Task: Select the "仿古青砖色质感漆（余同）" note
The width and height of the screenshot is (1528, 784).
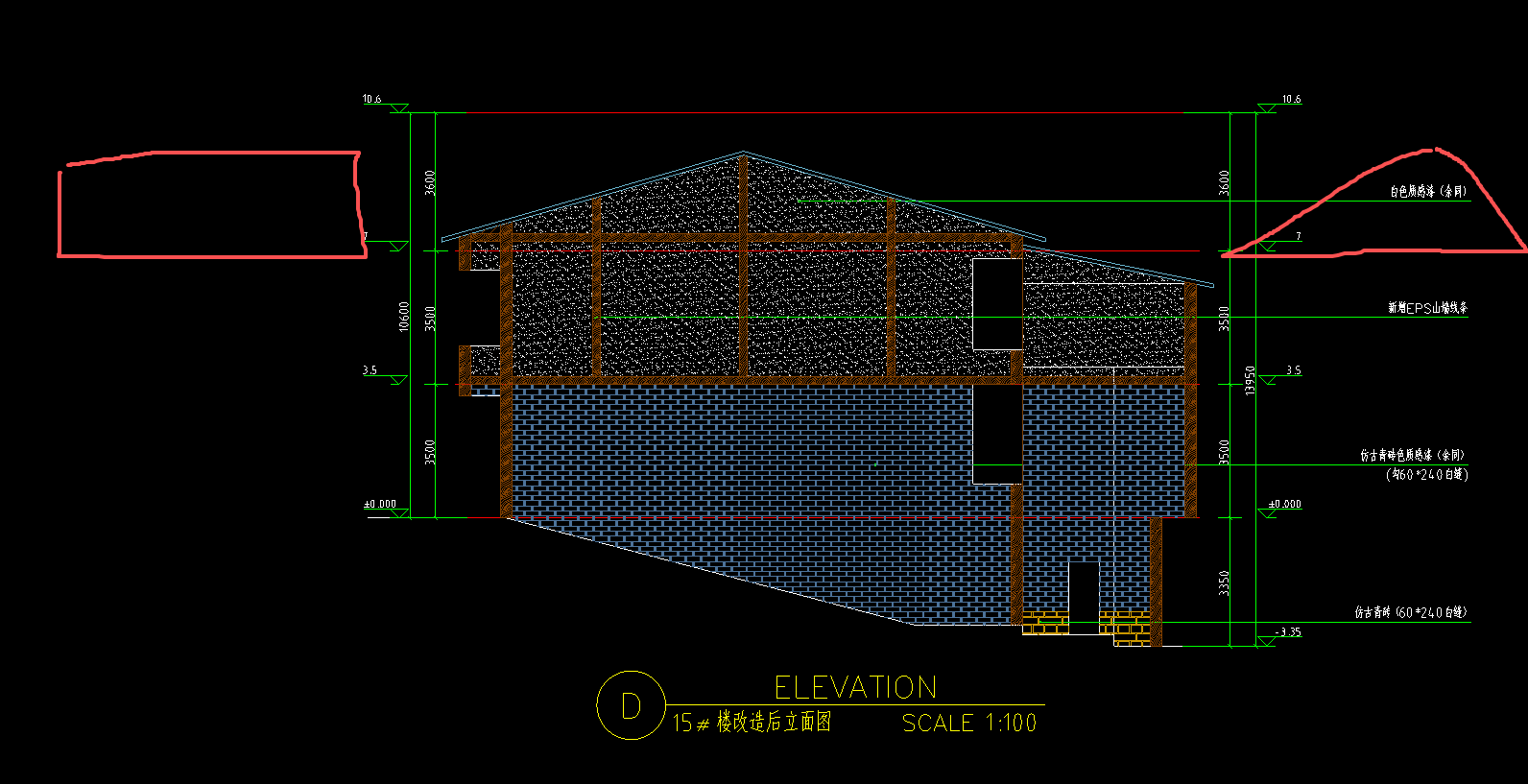Action: point(1413,455)
